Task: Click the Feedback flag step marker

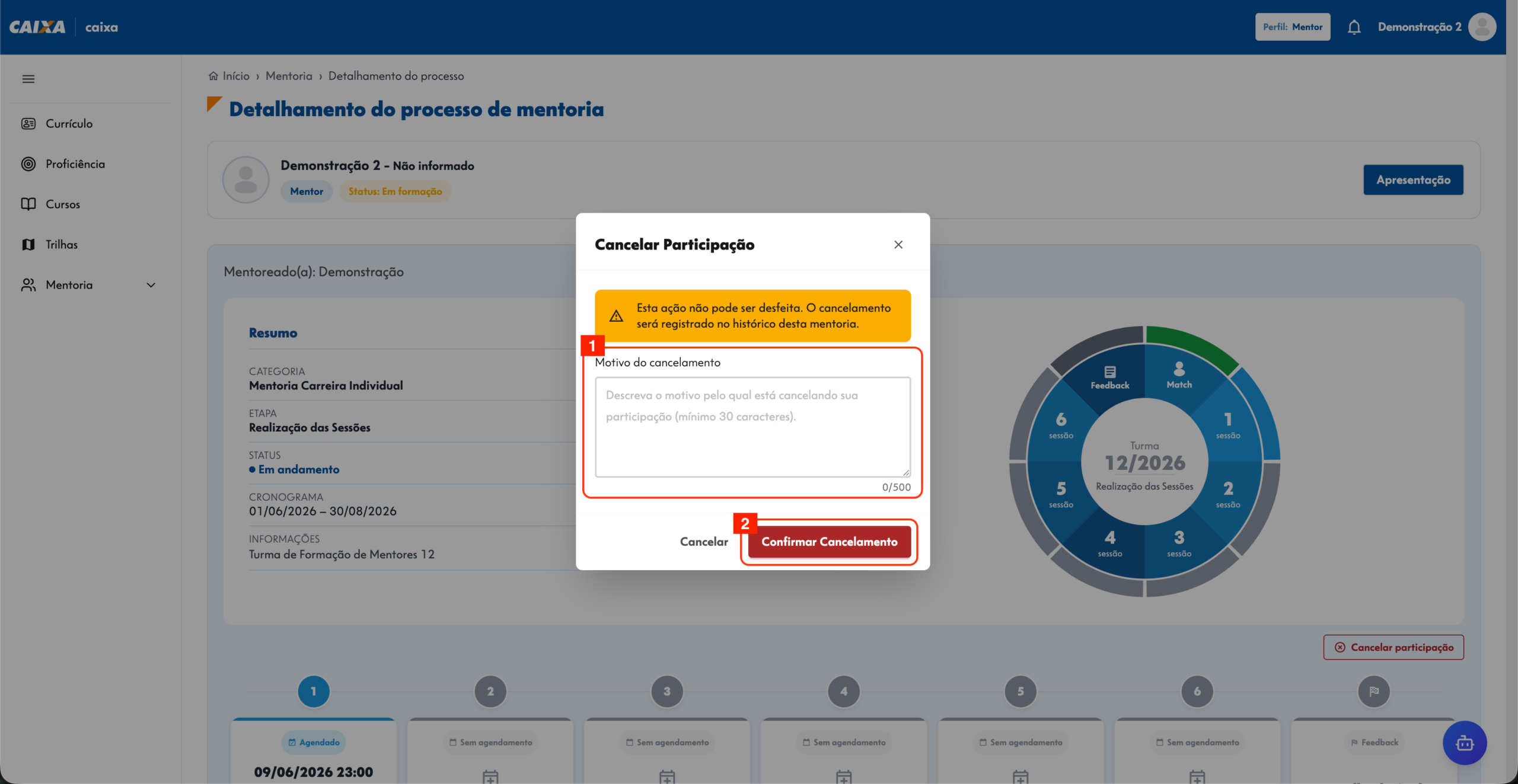Action: [x=1374, y=691]
